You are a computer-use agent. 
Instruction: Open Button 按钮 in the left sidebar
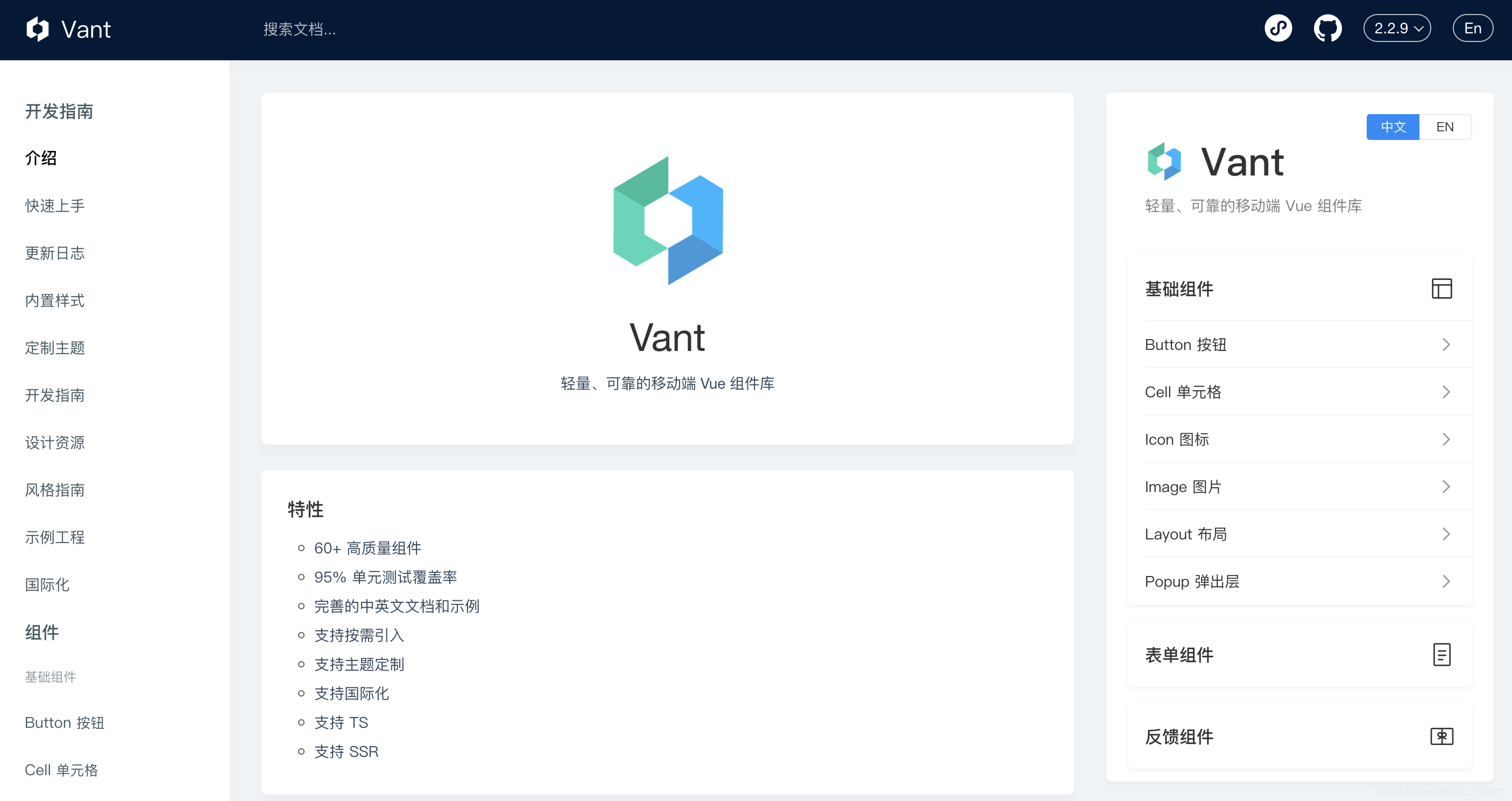point(65,722)
